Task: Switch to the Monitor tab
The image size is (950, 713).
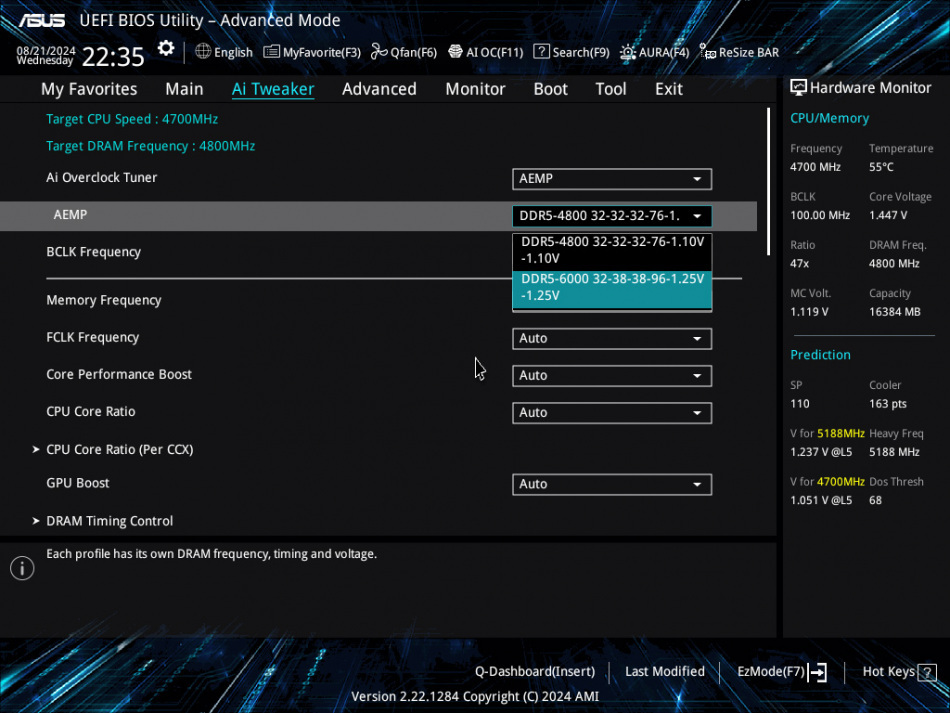Action: point(475,89)
